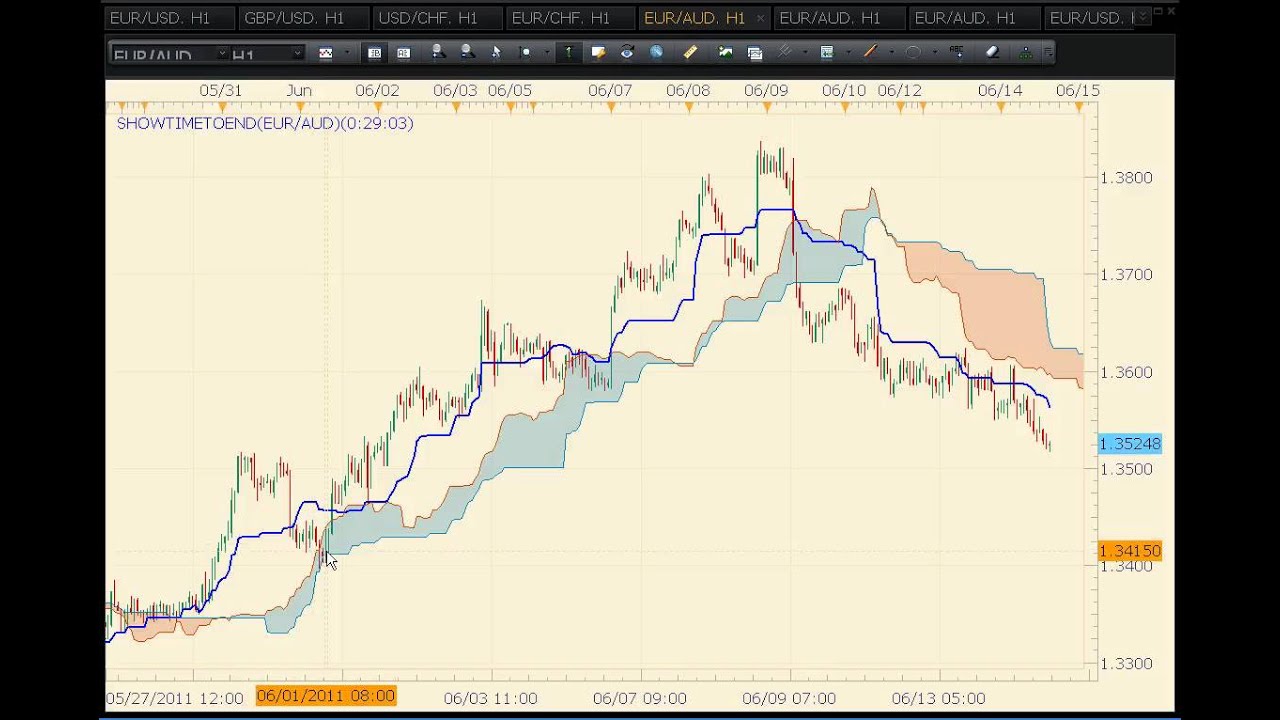Expand the chart type dropdown arrow
1280x720 pixels.
pos(346,53)
